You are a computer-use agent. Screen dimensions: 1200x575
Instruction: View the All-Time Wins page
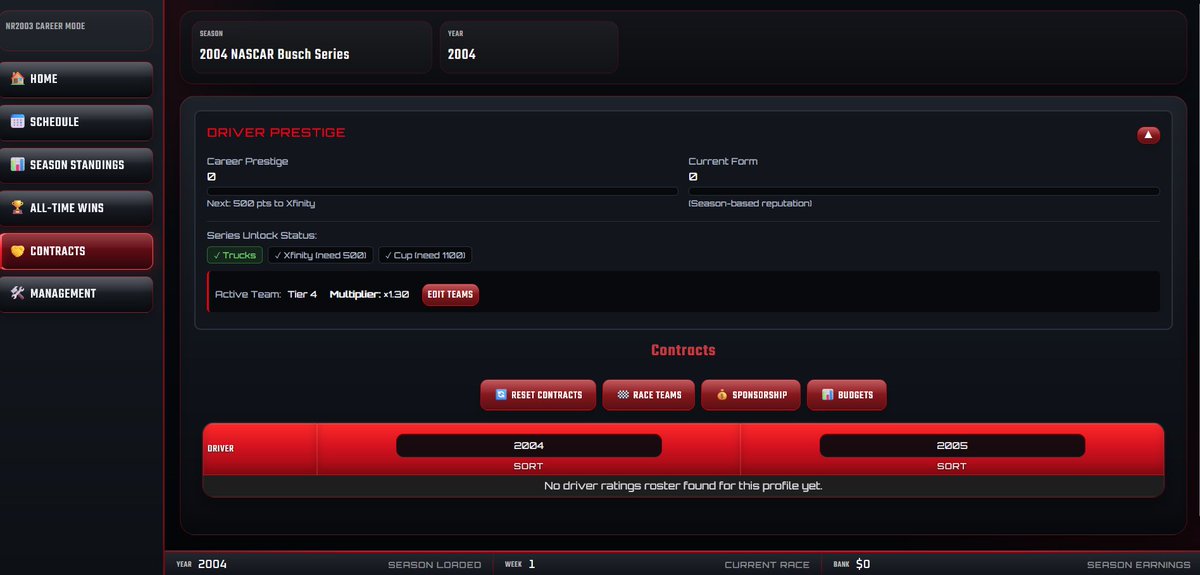pyautogui.click(x=76, y=208)
